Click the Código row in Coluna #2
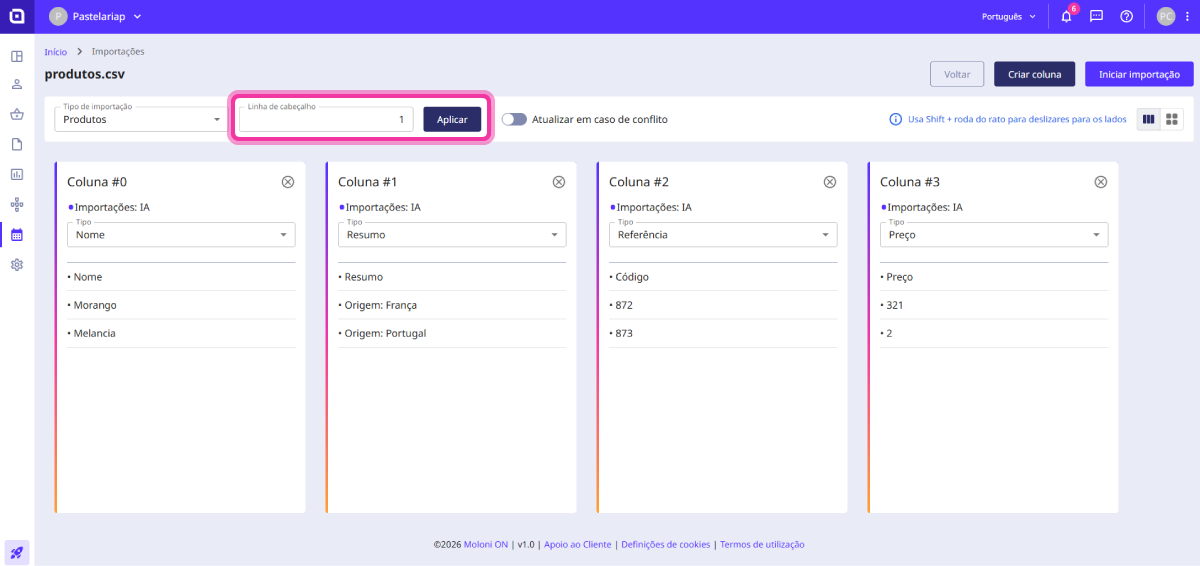Screen dimensions: 1200x566 (723, 277)
